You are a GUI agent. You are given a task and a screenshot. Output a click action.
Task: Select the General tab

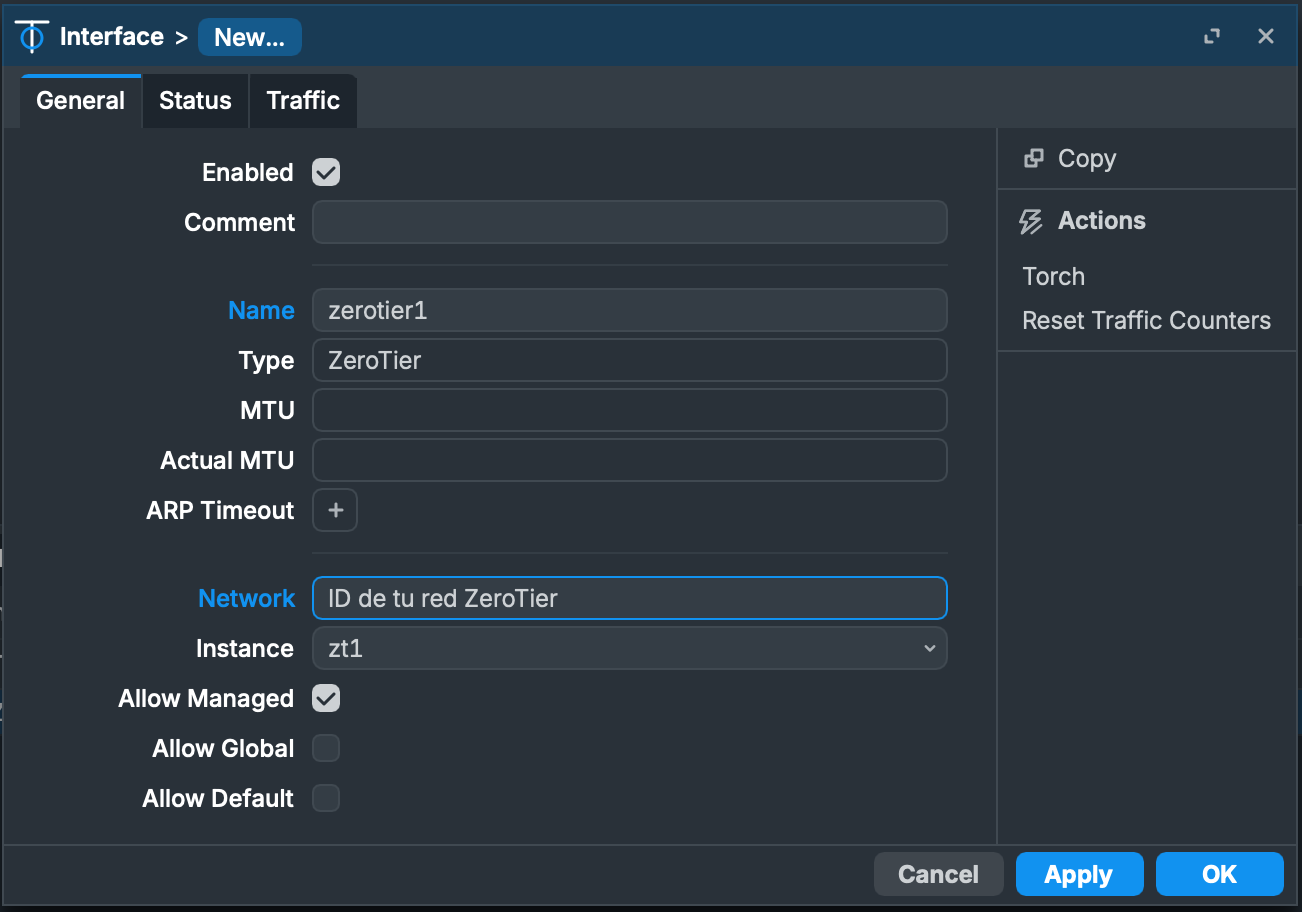[x=81, y=101]
